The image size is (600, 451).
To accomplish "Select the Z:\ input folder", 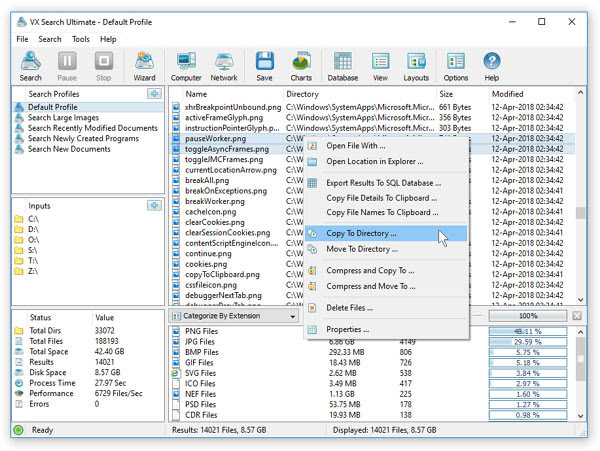I will 88,271.
